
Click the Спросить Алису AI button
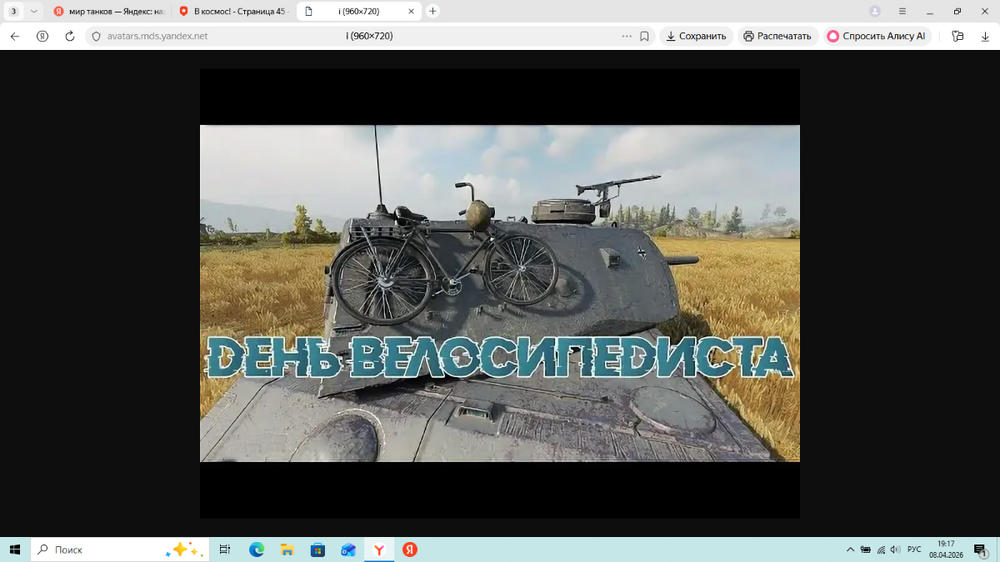tap(878, 36)
